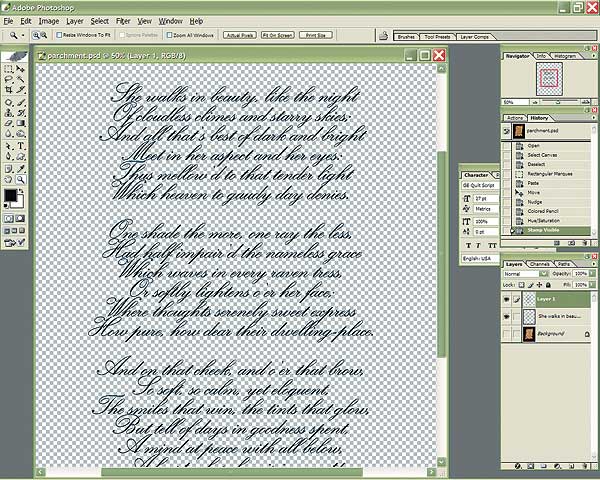The width and height of the screenshot is (600, 480).
Task: Click Edit in Quick Mask Mode icon
Action: [x=20, y=219]
